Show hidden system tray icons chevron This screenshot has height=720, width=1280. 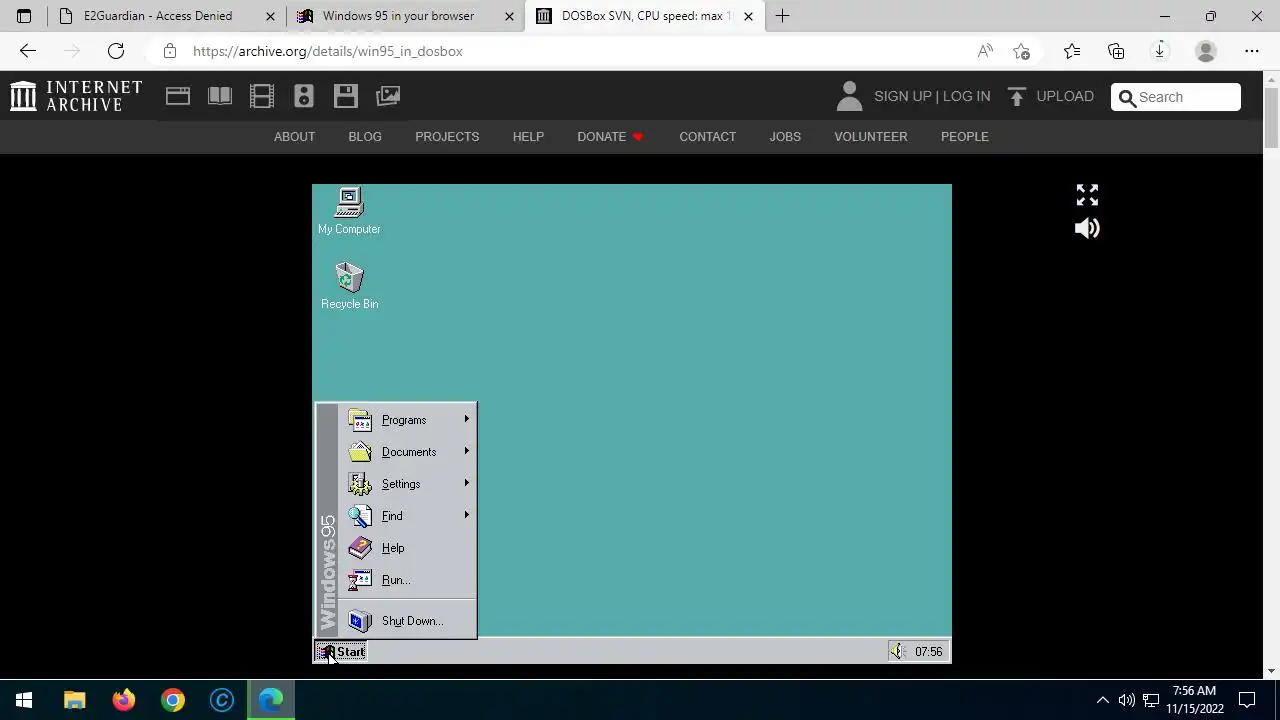[1102, 700]
